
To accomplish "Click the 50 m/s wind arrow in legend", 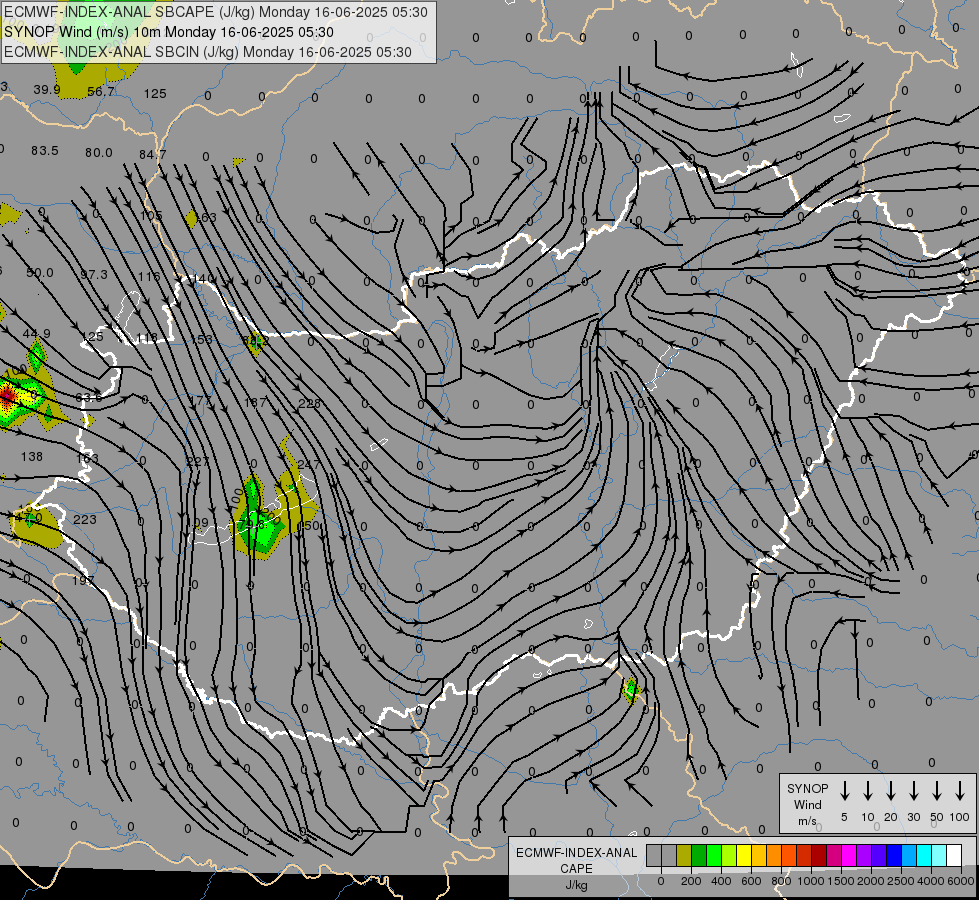I will 937,791.
